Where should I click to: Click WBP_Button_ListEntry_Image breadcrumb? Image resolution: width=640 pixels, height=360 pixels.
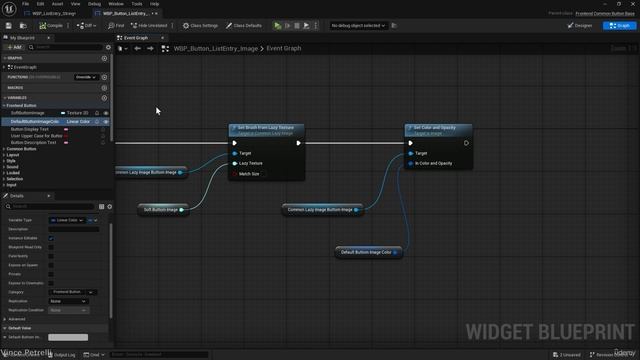(216, 49)
